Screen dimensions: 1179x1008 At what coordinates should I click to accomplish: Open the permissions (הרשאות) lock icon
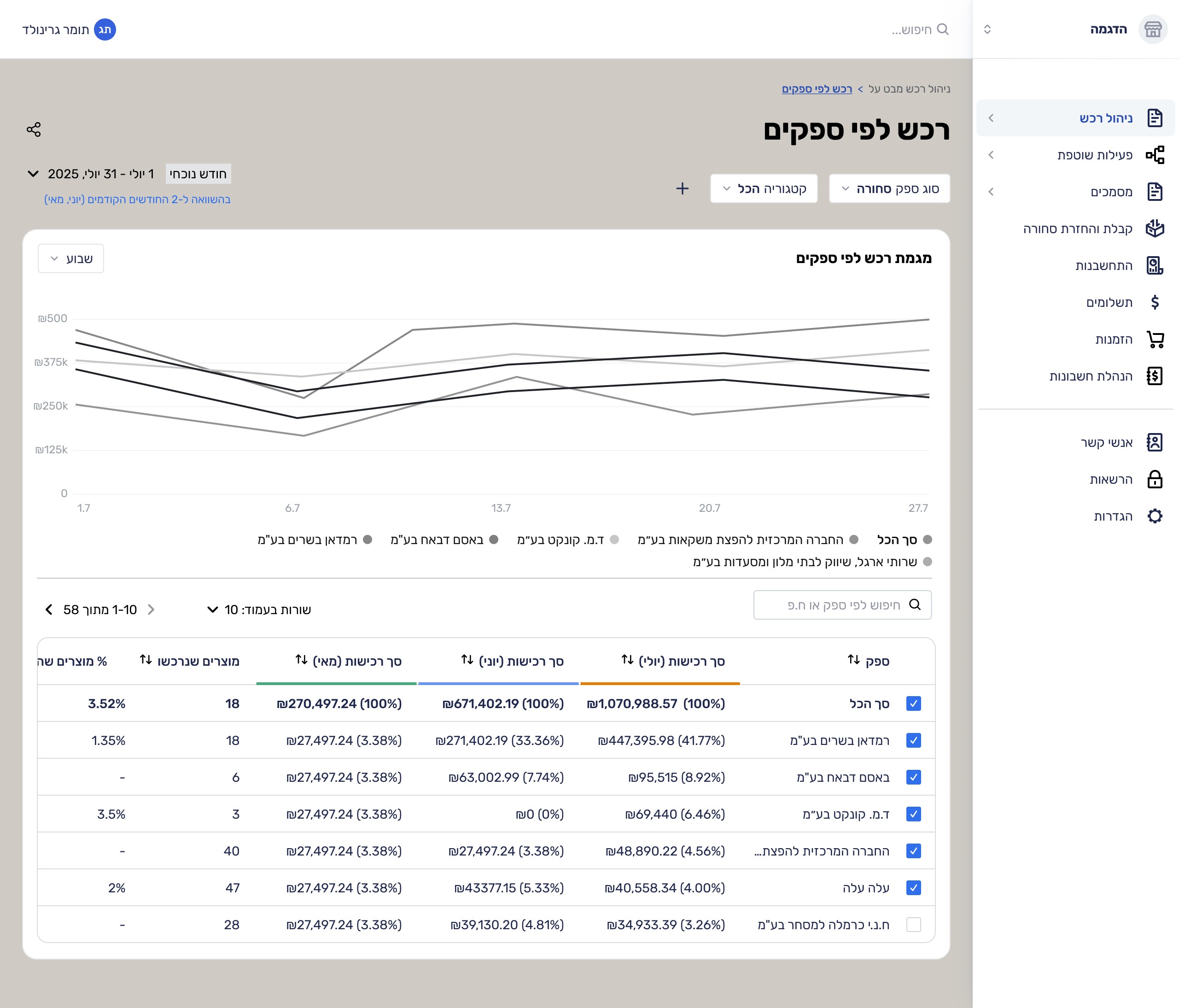[x=1155, y=479]
